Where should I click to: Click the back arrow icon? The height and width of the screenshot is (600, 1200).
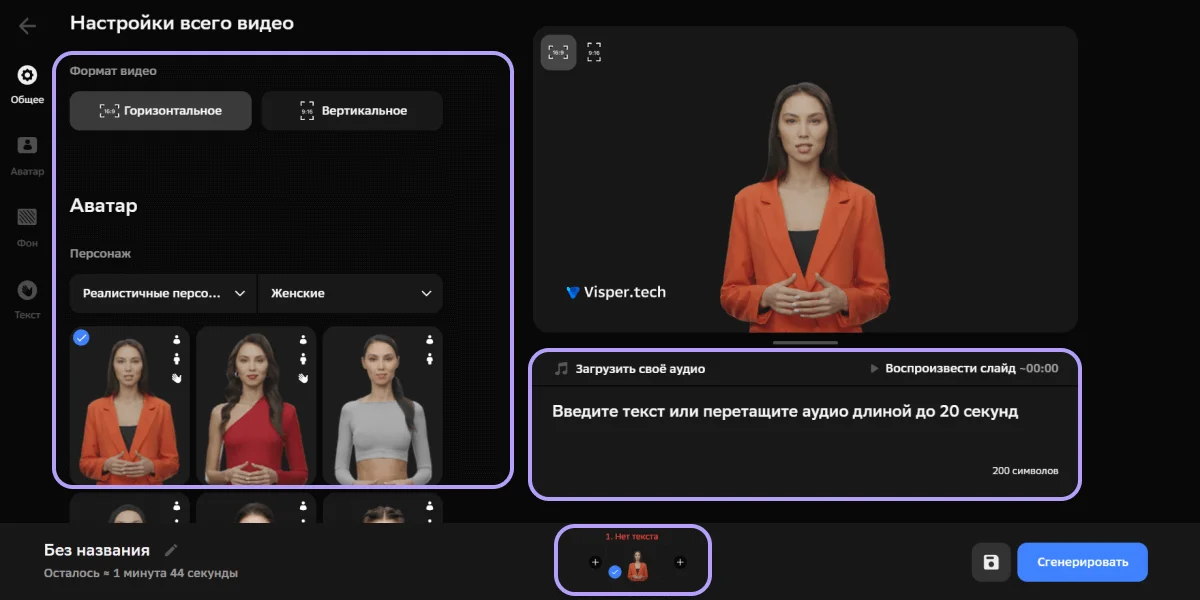(x=27, y=26)
